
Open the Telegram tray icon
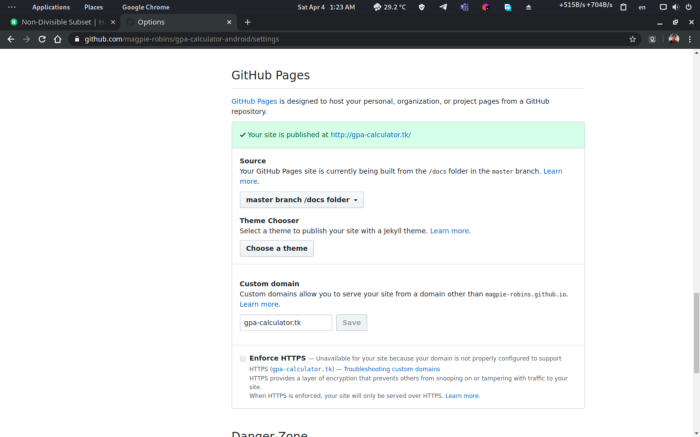(443, 7)
